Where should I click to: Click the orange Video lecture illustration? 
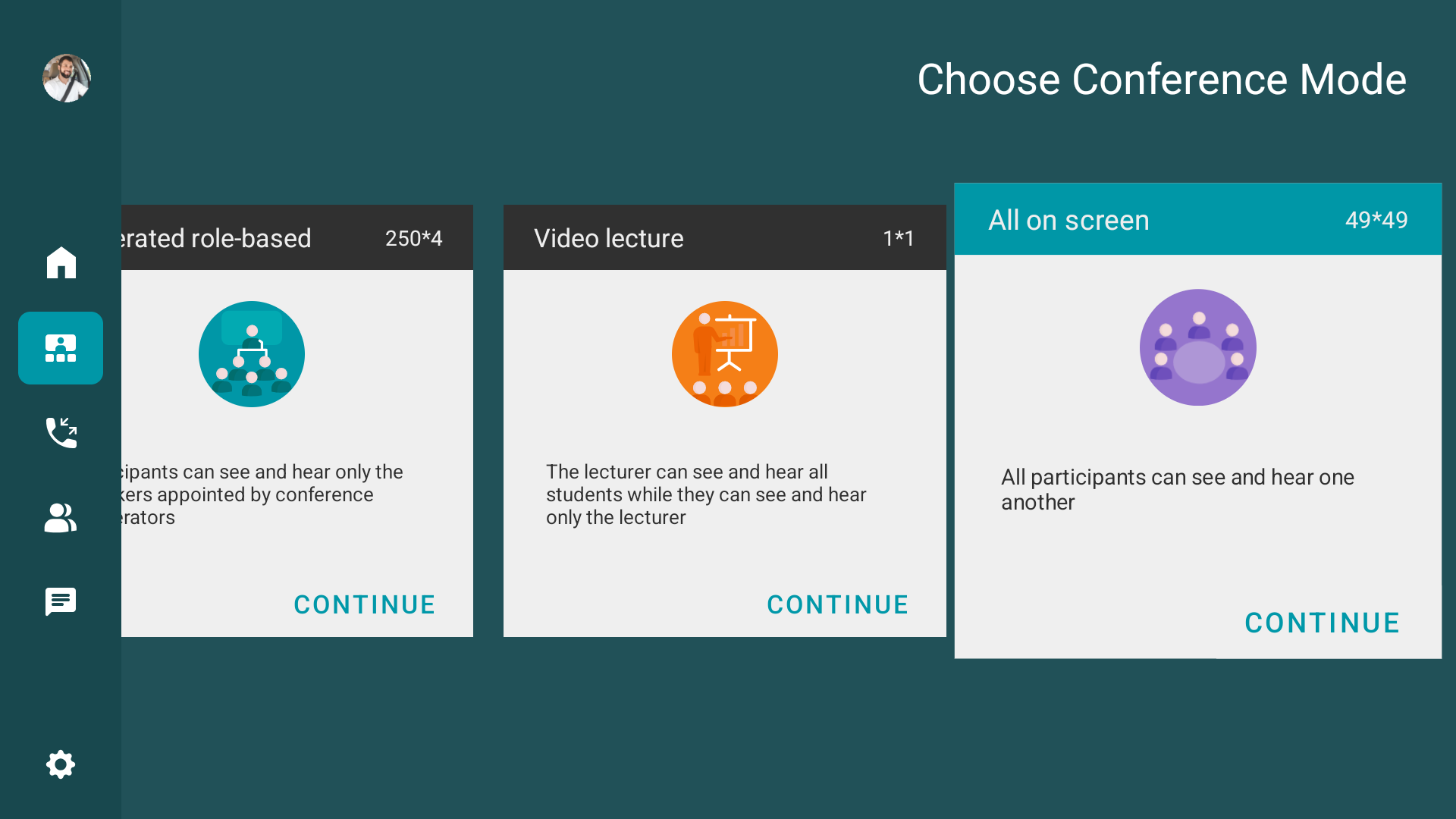[x=725, y=354]
